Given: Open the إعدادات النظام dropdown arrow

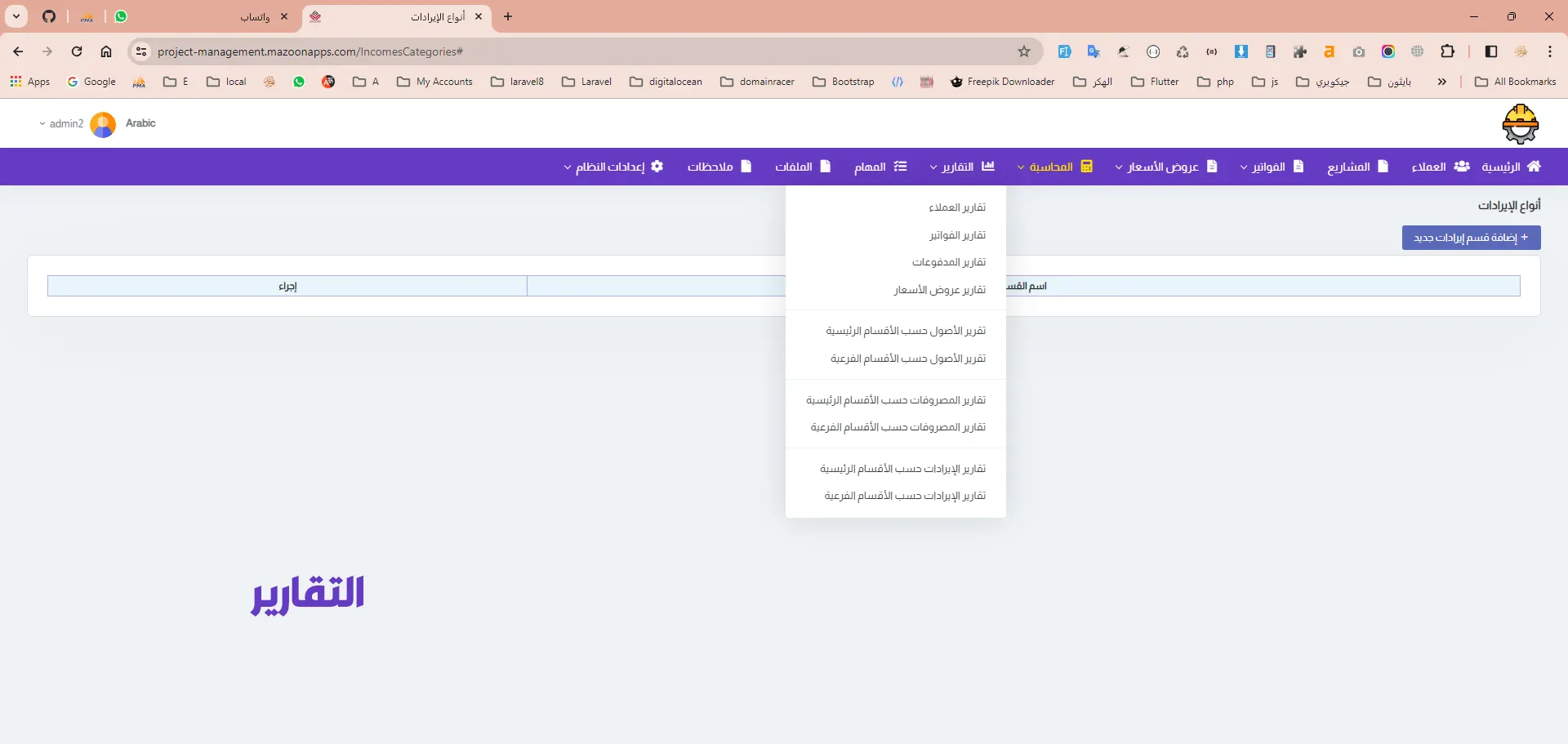Looking at the screenshot, I should pyautogui.click(x=568, y=167).
